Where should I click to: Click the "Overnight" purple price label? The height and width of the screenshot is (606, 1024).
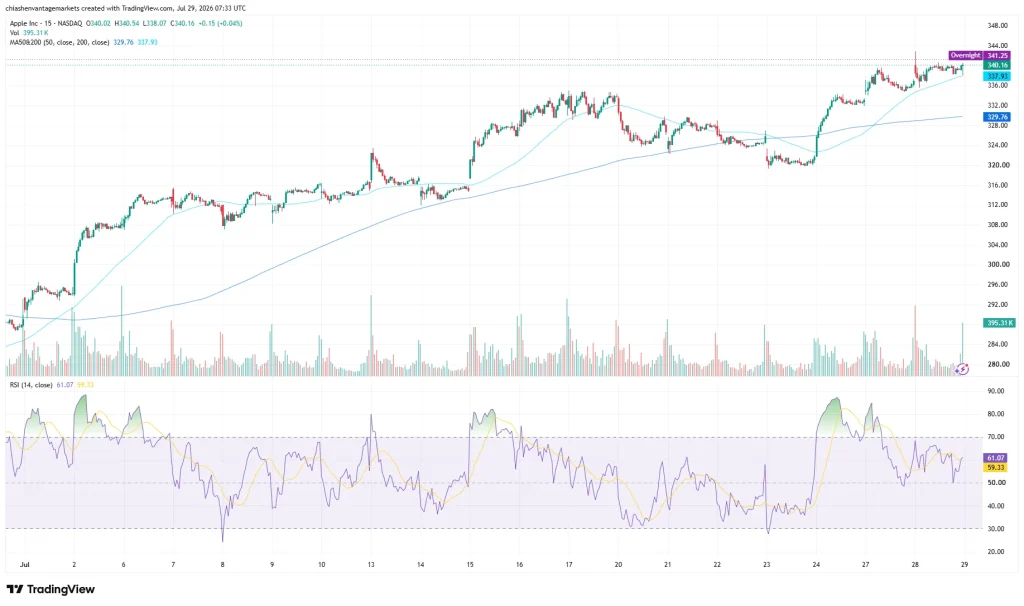(965, 56)
